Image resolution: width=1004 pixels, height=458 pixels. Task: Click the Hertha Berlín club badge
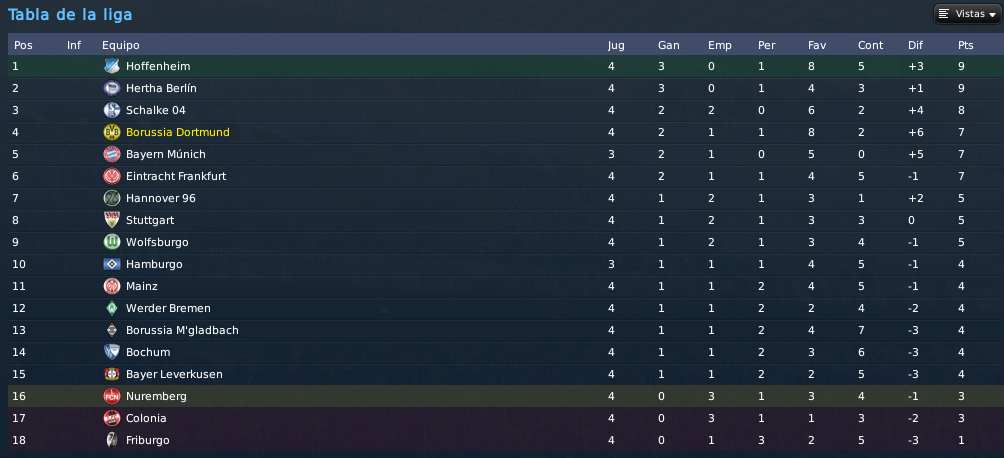point(111,88)
